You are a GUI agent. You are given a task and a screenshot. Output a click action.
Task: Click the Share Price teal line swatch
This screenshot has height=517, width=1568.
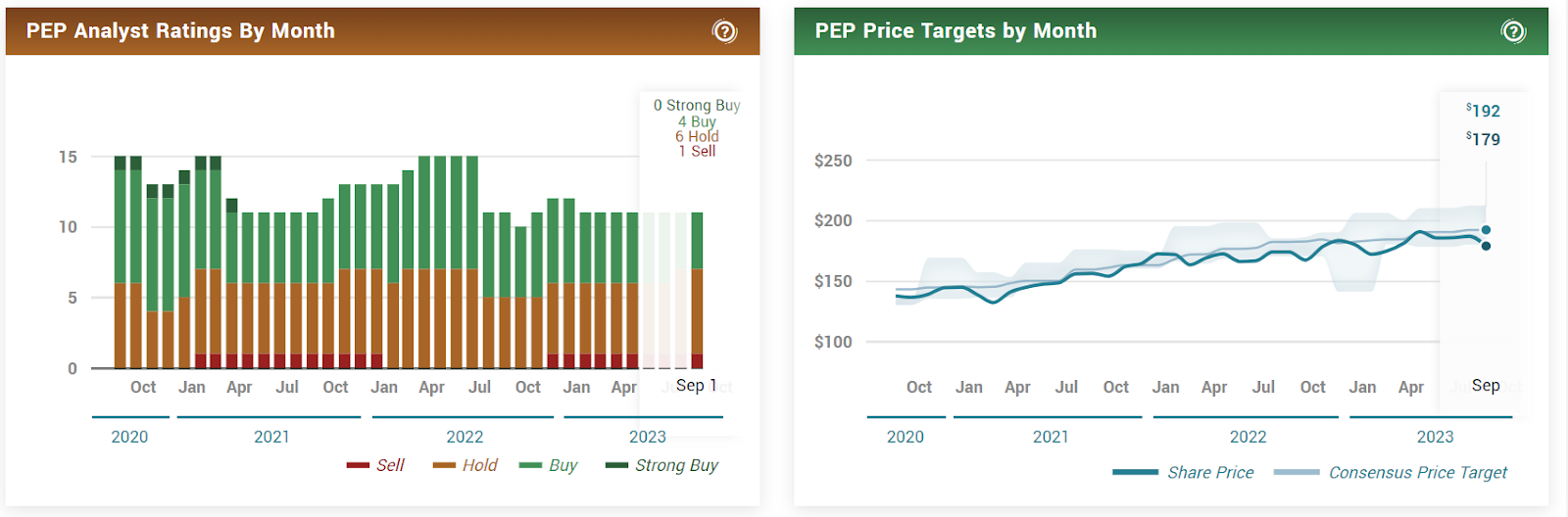click(1135, 472)
